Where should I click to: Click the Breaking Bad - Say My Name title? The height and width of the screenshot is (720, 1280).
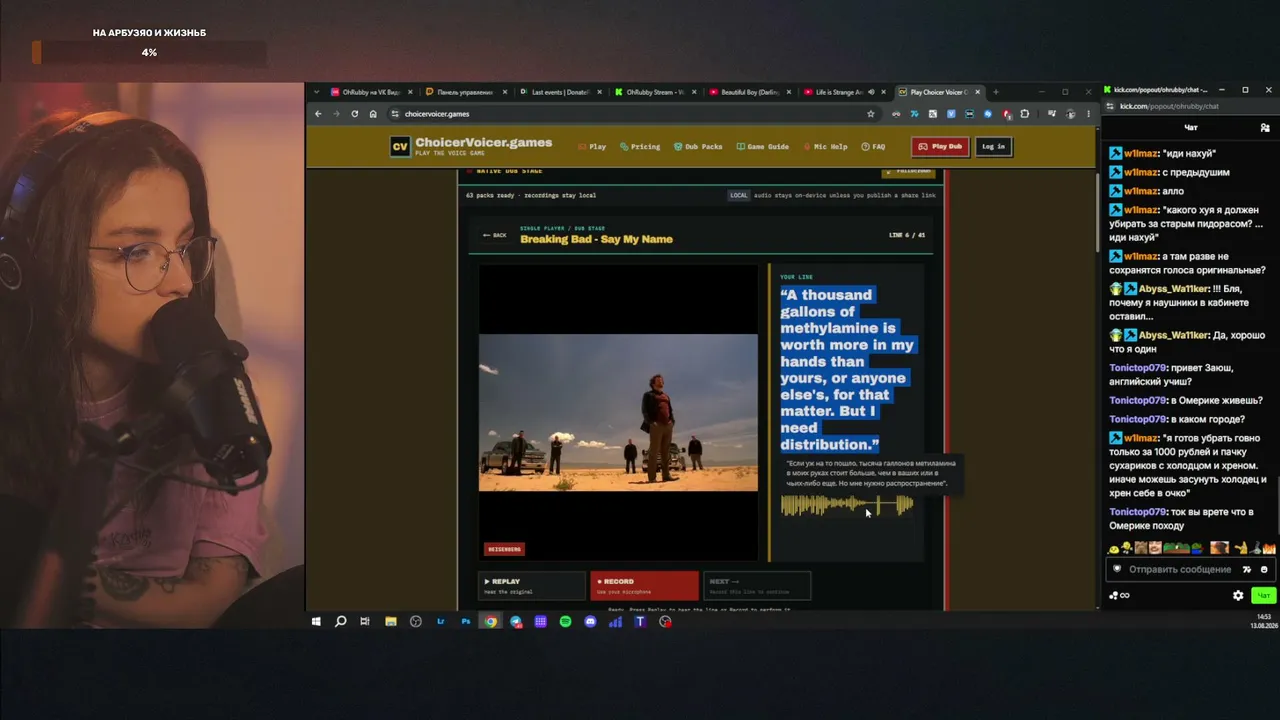point(596,239)
